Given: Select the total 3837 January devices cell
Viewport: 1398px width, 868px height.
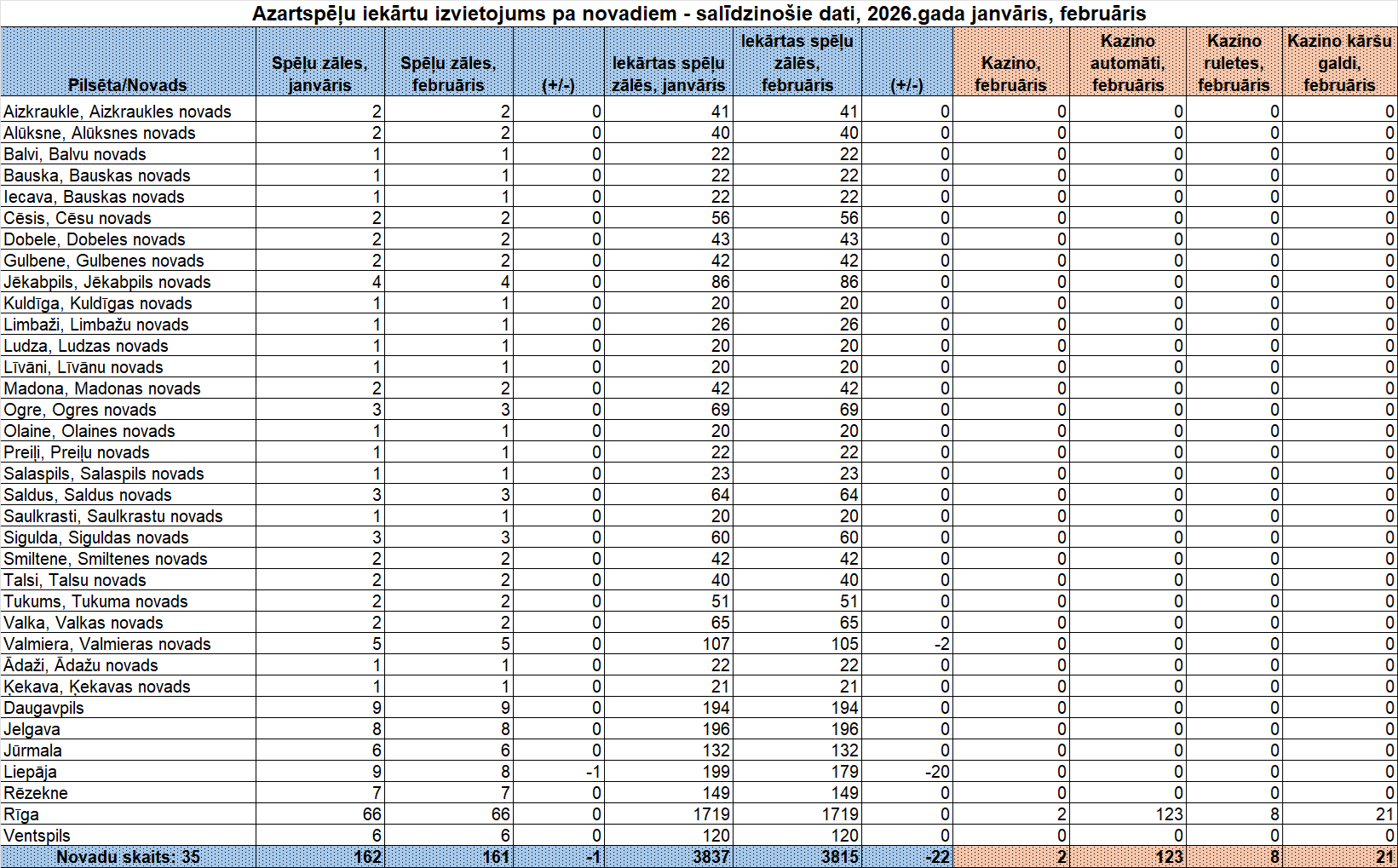Looking at the screenshot, I should tap(711, 857).
